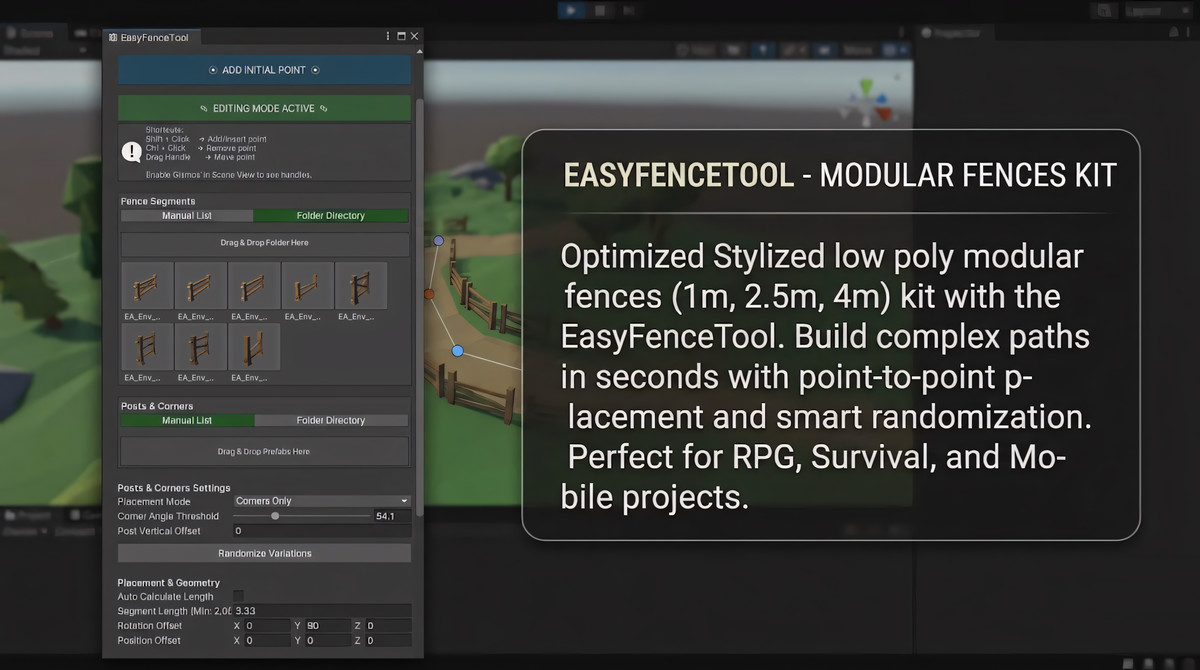Click the Unity Play button
This screenshot has width=1200, height=670.
point(573,10)
